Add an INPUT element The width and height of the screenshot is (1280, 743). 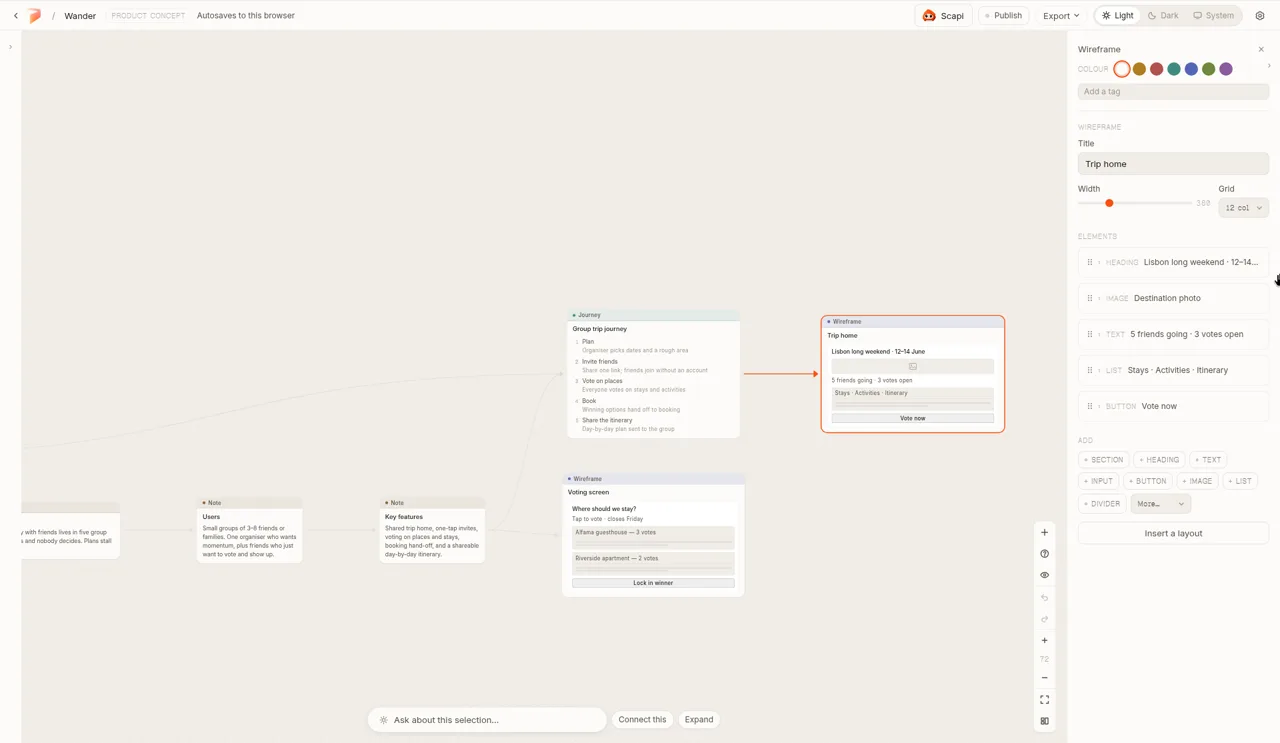pyautogui.click(x=1098, y=481)
